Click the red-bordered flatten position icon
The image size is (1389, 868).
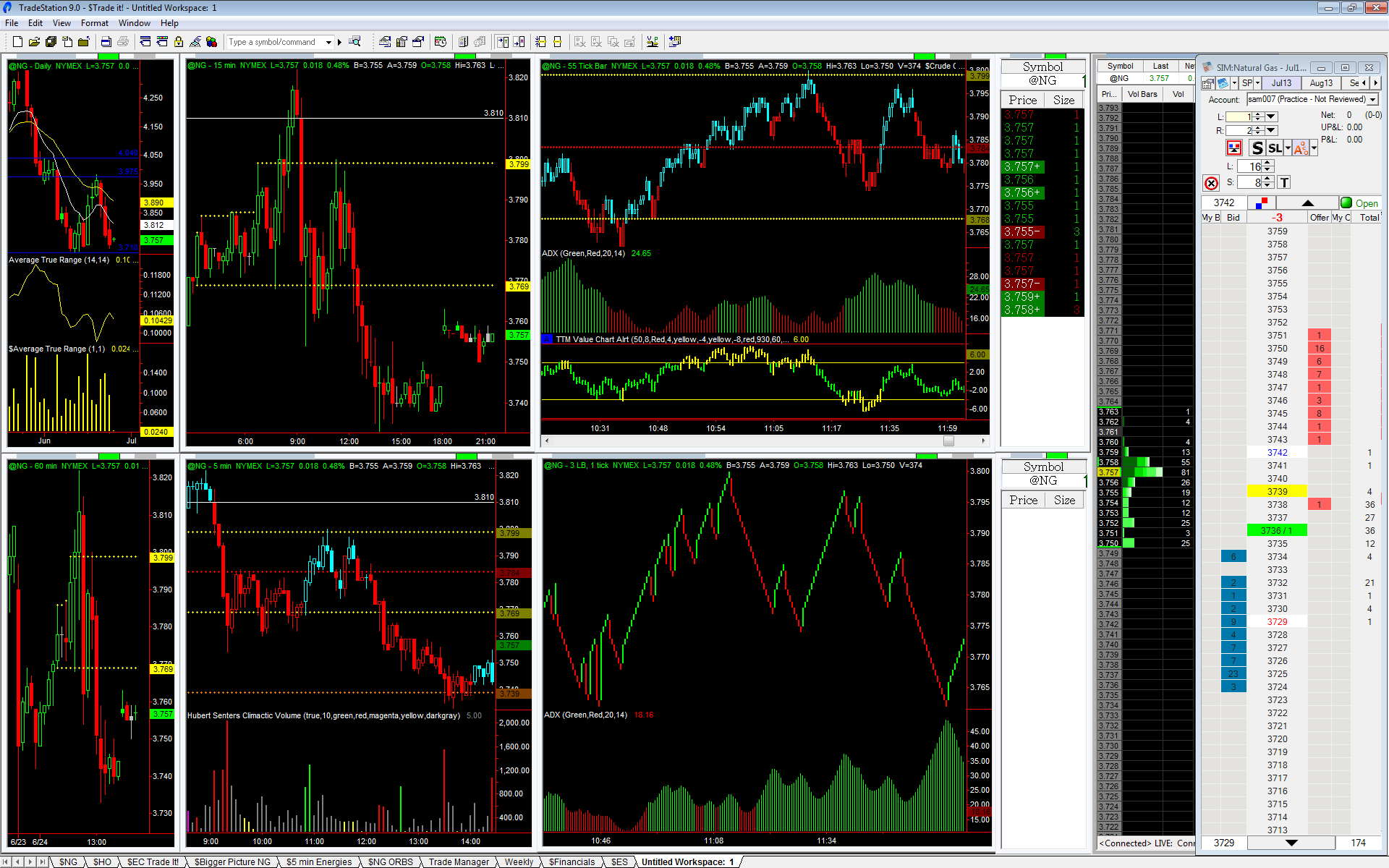[1234, 148]
